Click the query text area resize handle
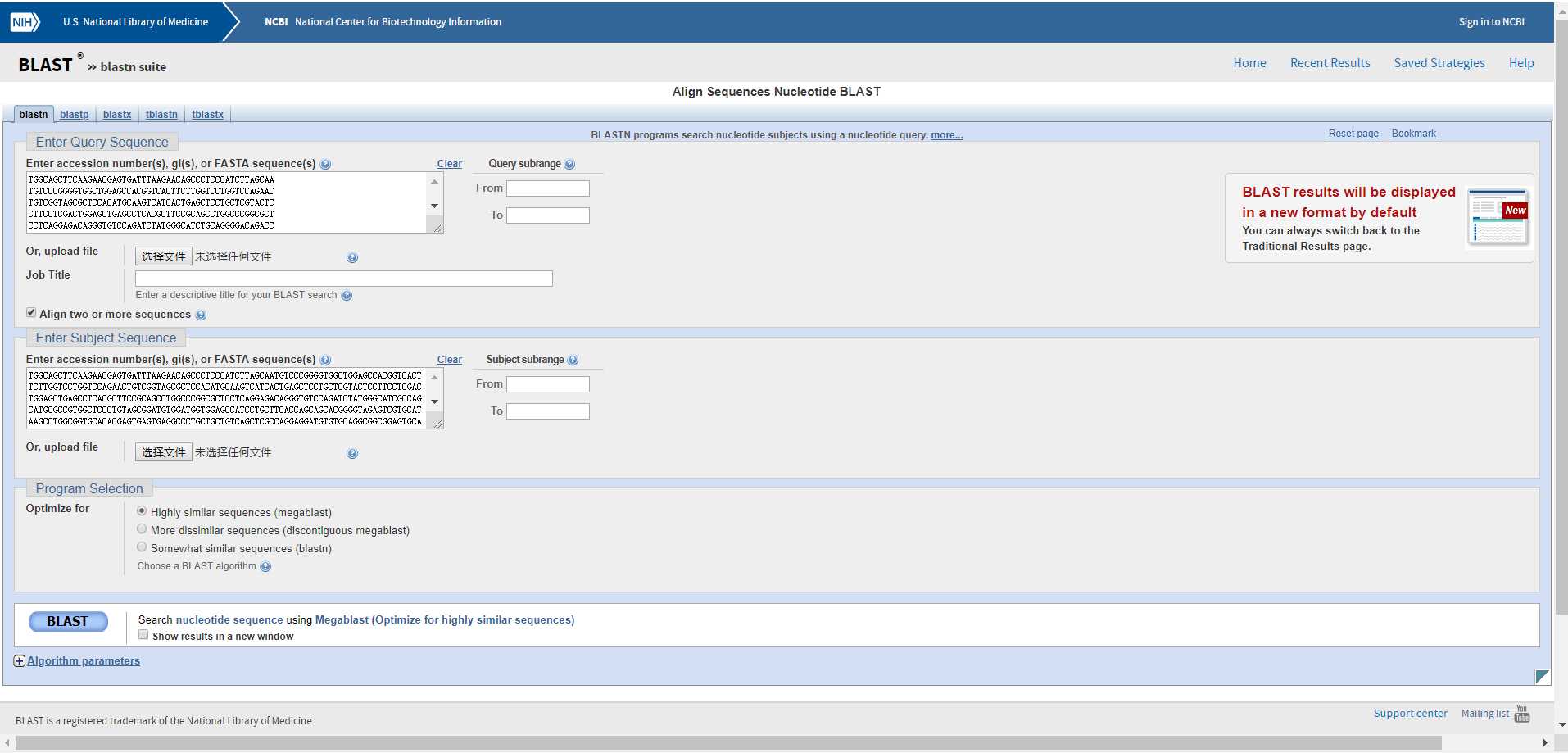The height and width of the screenshot is (753, 1568). pyautogui.click(x=438, y=228)
